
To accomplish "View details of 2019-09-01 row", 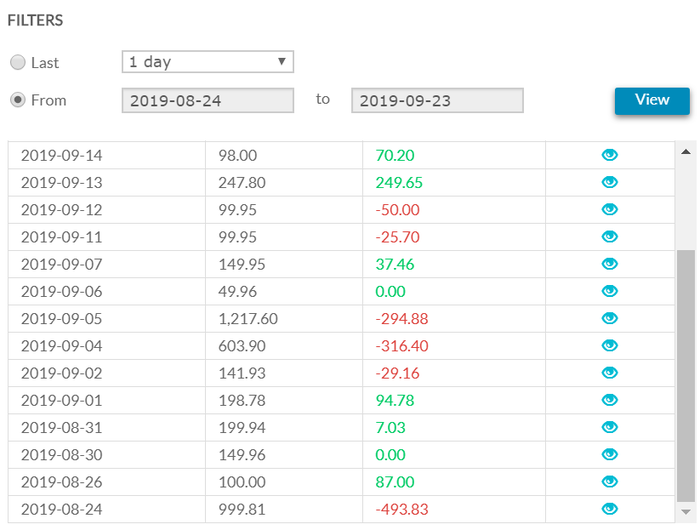I will pyautogui.click(x=609, y=400).
